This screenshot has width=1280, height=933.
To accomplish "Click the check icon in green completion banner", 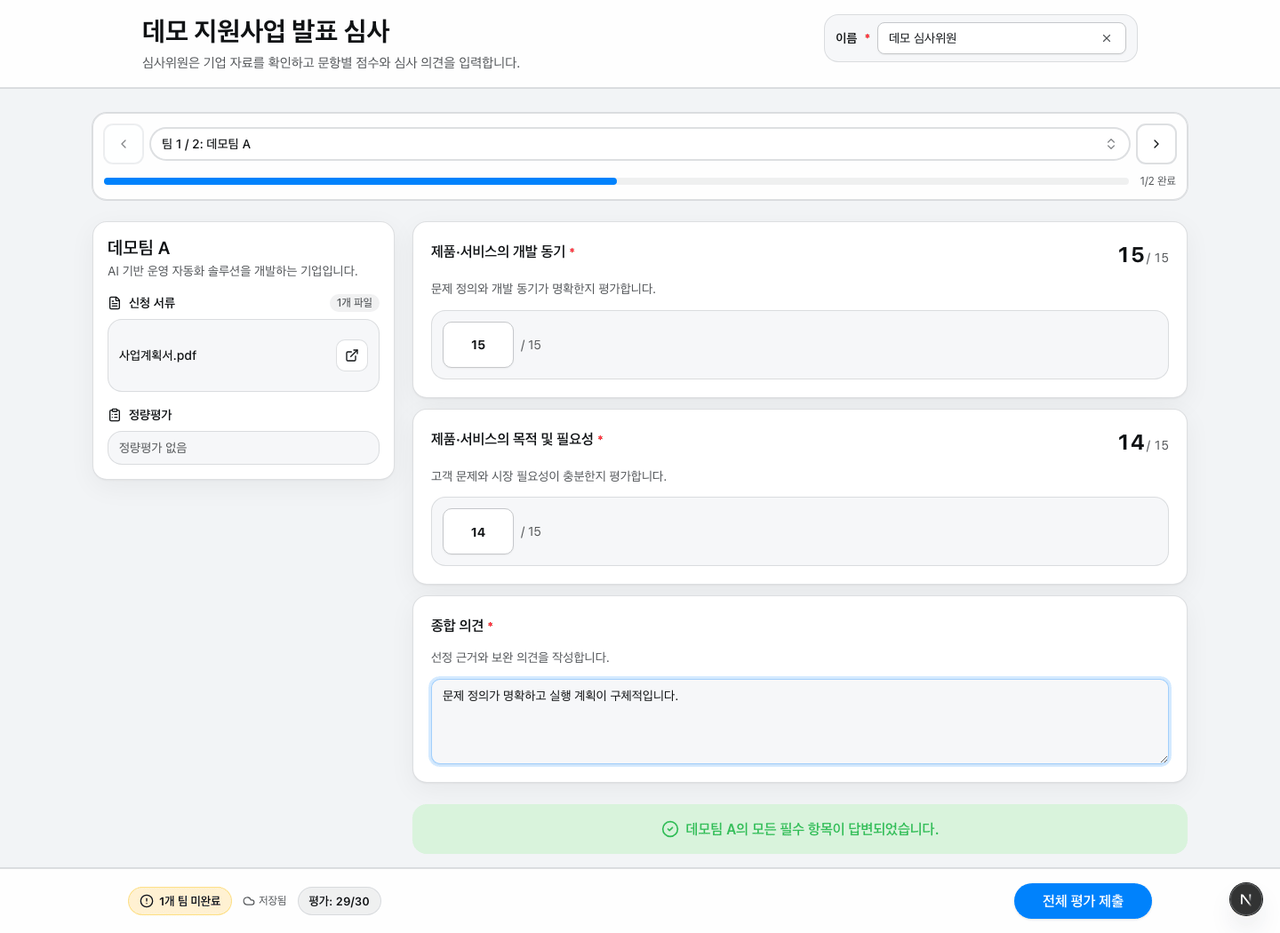I will (x=670, y=829).
